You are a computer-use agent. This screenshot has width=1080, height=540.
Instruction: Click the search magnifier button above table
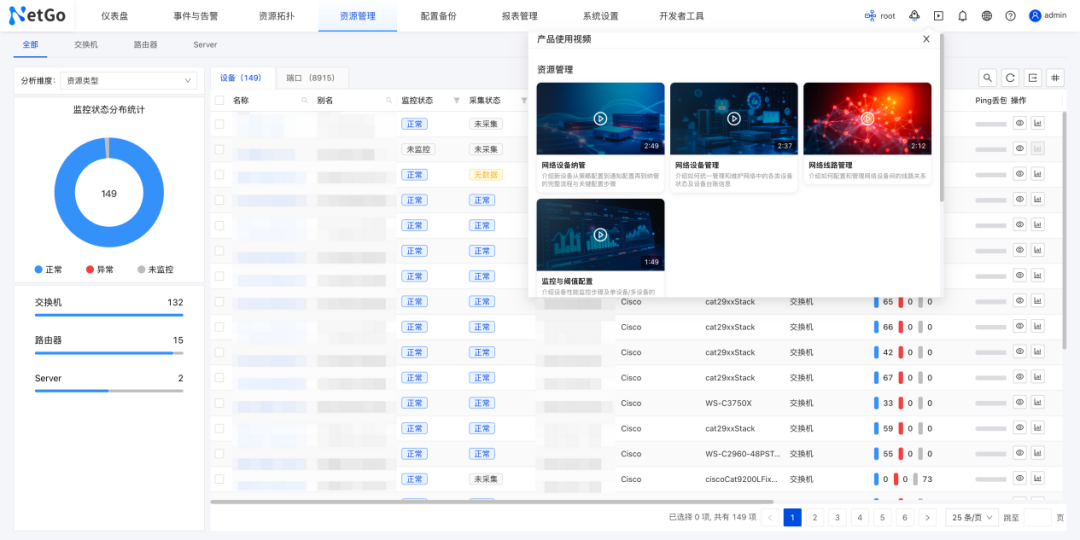[988, 78]
